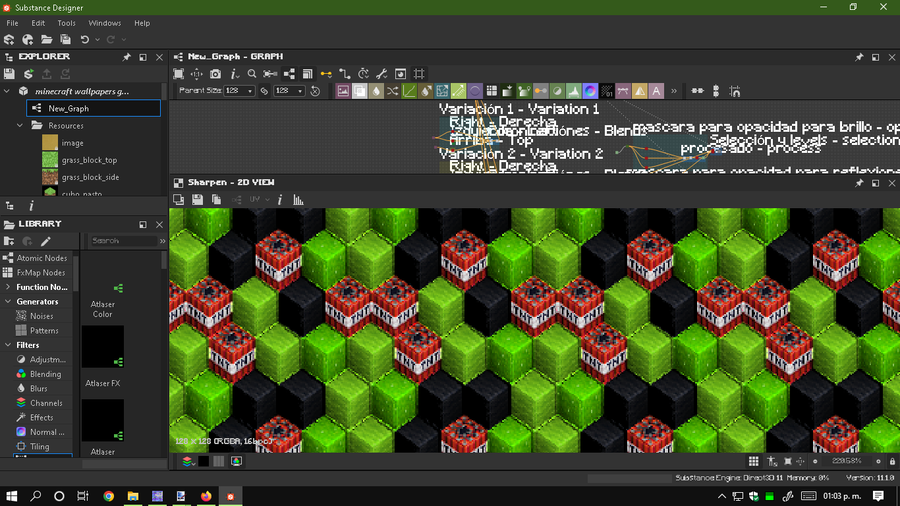Viewport: 900px width, 506px height.
Task: Add a Curve node from the node bar
Action: (409, 91)
